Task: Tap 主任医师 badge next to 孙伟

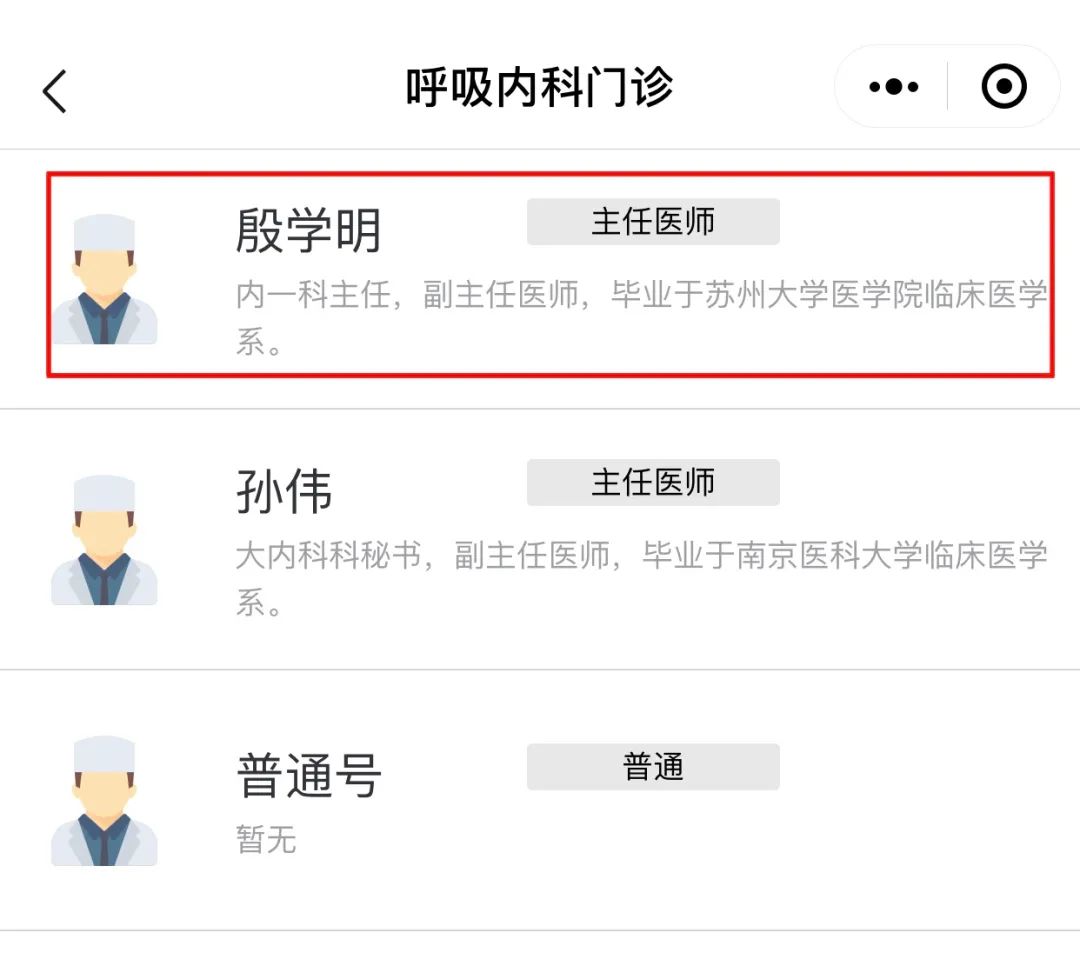Action: pyautogui.click(x=653, y=482)
